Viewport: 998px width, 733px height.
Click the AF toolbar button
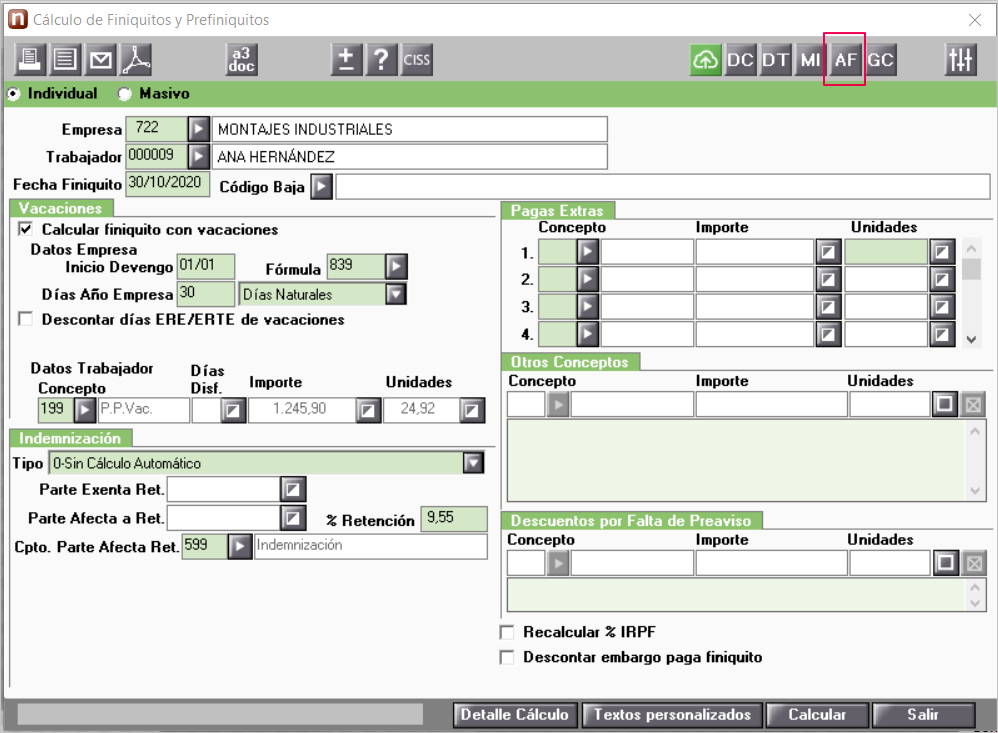point(845,60)
